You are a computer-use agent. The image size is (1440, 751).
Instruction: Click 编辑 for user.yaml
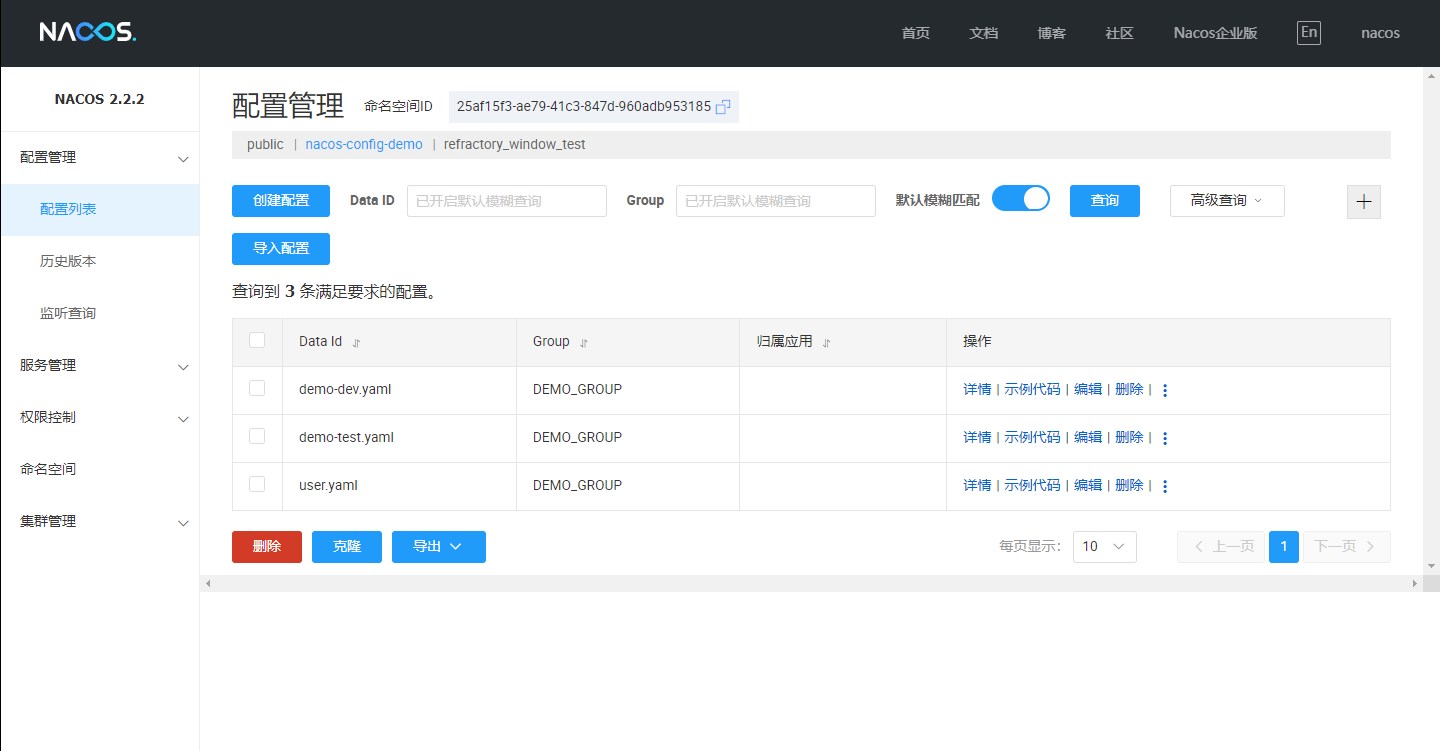click(x=1088, y=485)
